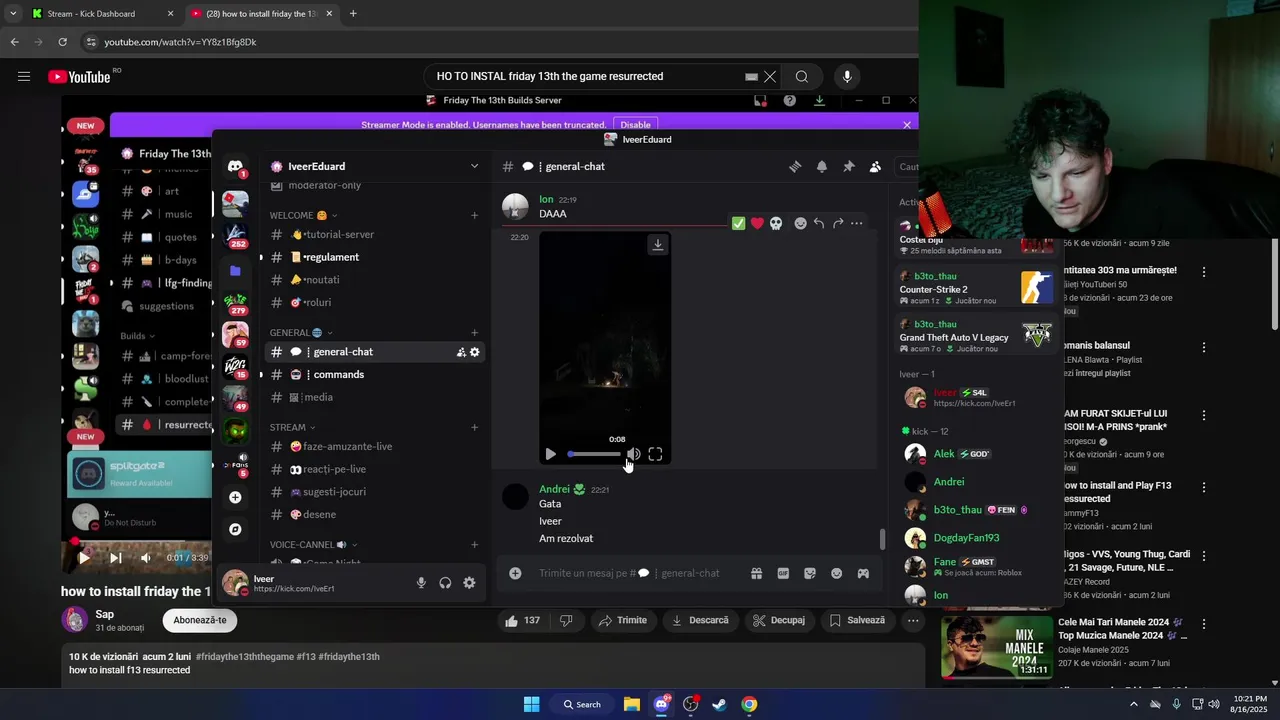This screenshot has height=720, width=1280.
Task: Open Discord user settings gear
Action: point(469,583)
